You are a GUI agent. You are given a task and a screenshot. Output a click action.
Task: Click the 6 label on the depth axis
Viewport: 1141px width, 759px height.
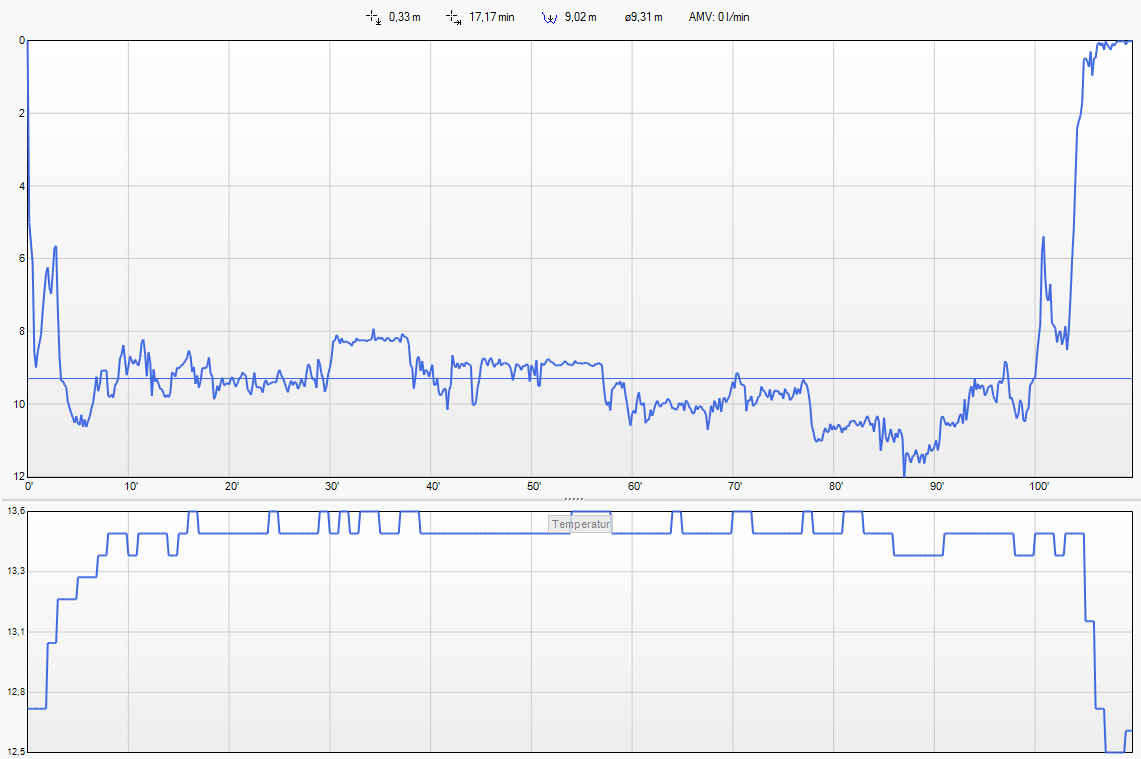pos(21,259)
